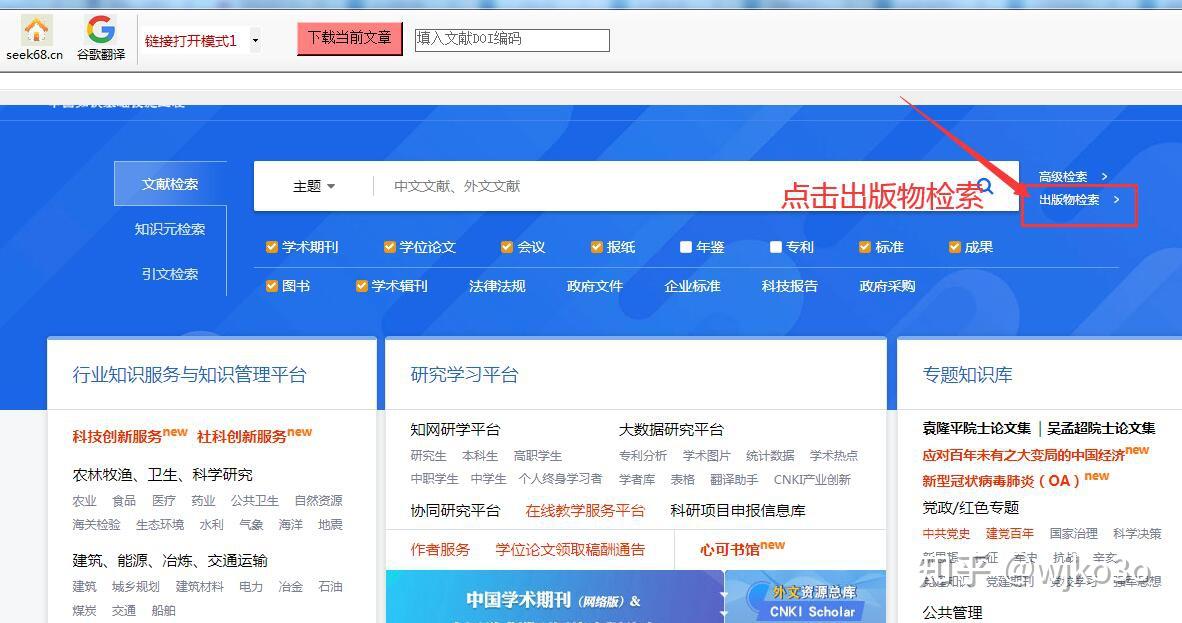Uncheck the 学术期刊 checkbox

[x=271, y=247]
